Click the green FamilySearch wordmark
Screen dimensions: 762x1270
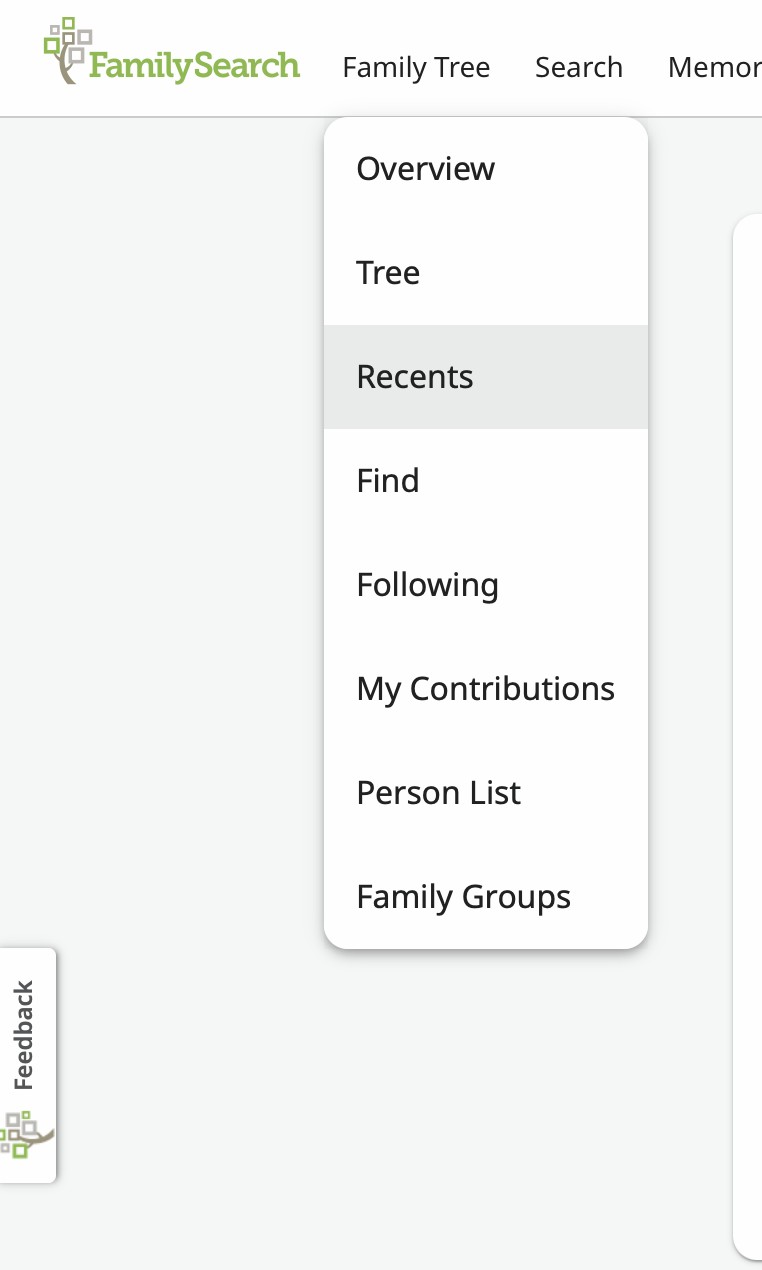point(194,67)
